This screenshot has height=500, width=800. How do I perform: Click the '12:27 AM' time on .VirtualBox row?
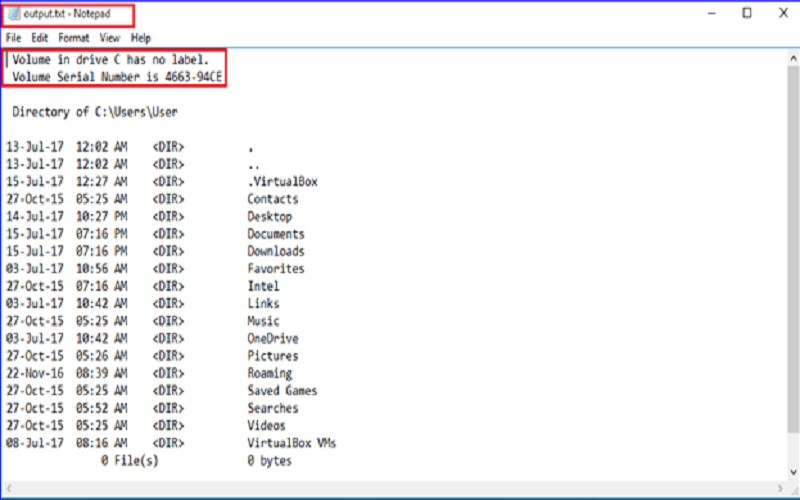(x=102, y=182)
